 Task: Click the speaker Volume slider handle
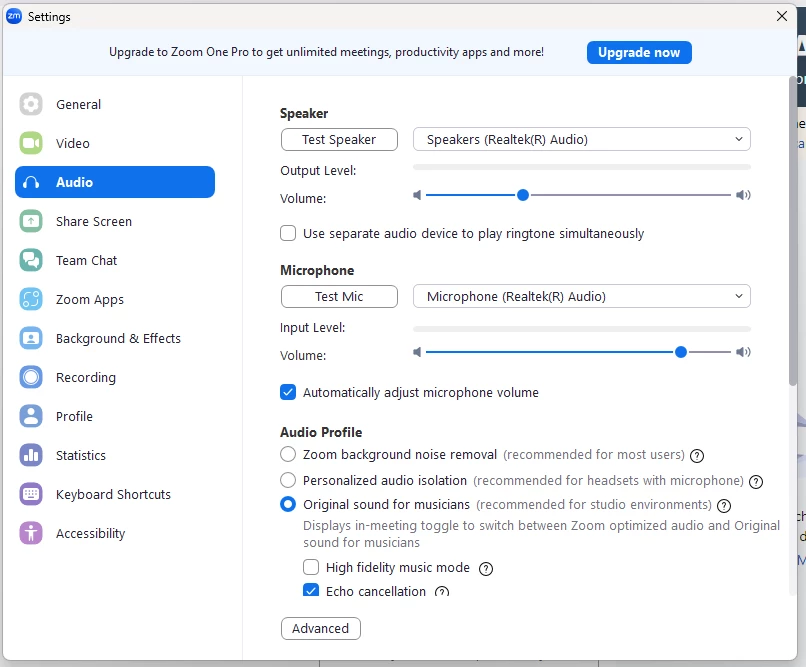tap(523, 195)
